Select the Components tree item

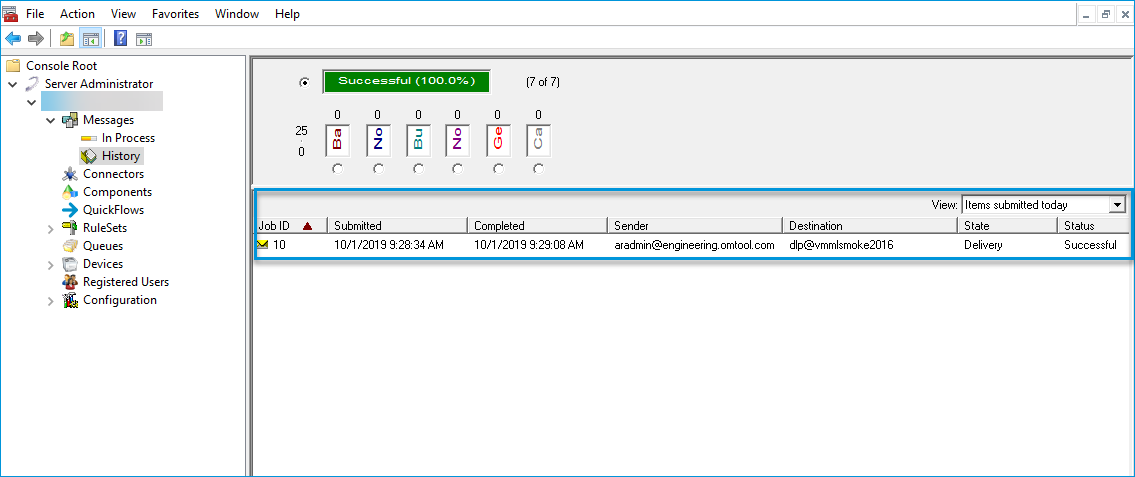coord(117,192)
